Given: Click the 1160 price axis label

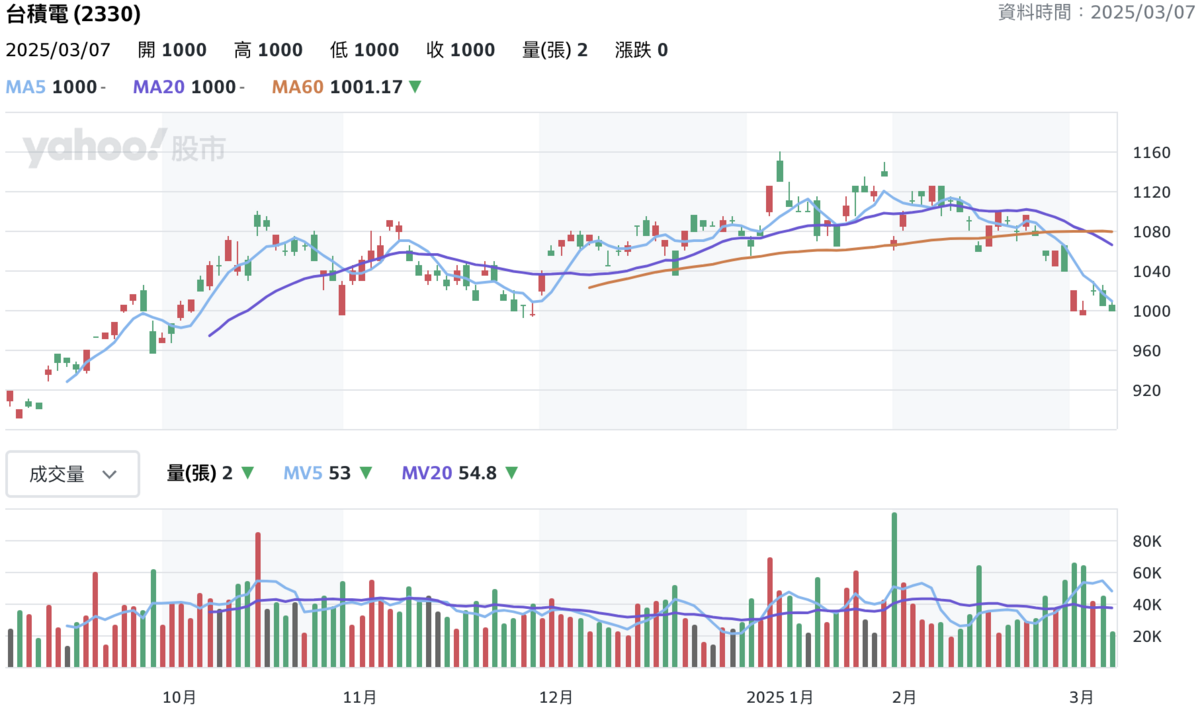Looking at the screenshot, I should click(x=1150, y=153).
